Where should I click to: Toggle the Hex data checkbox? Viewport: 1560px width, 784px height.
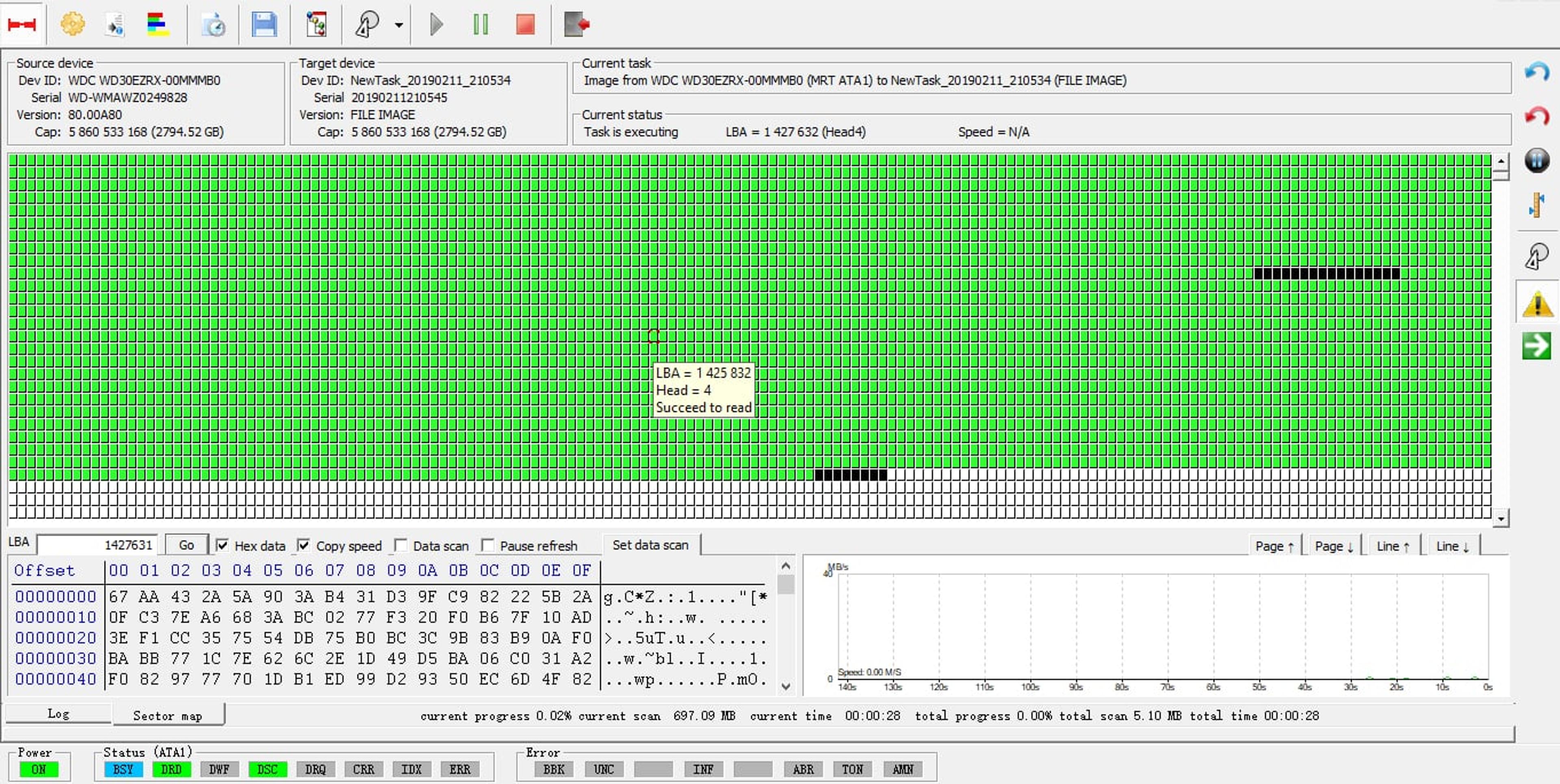[222, 545]
